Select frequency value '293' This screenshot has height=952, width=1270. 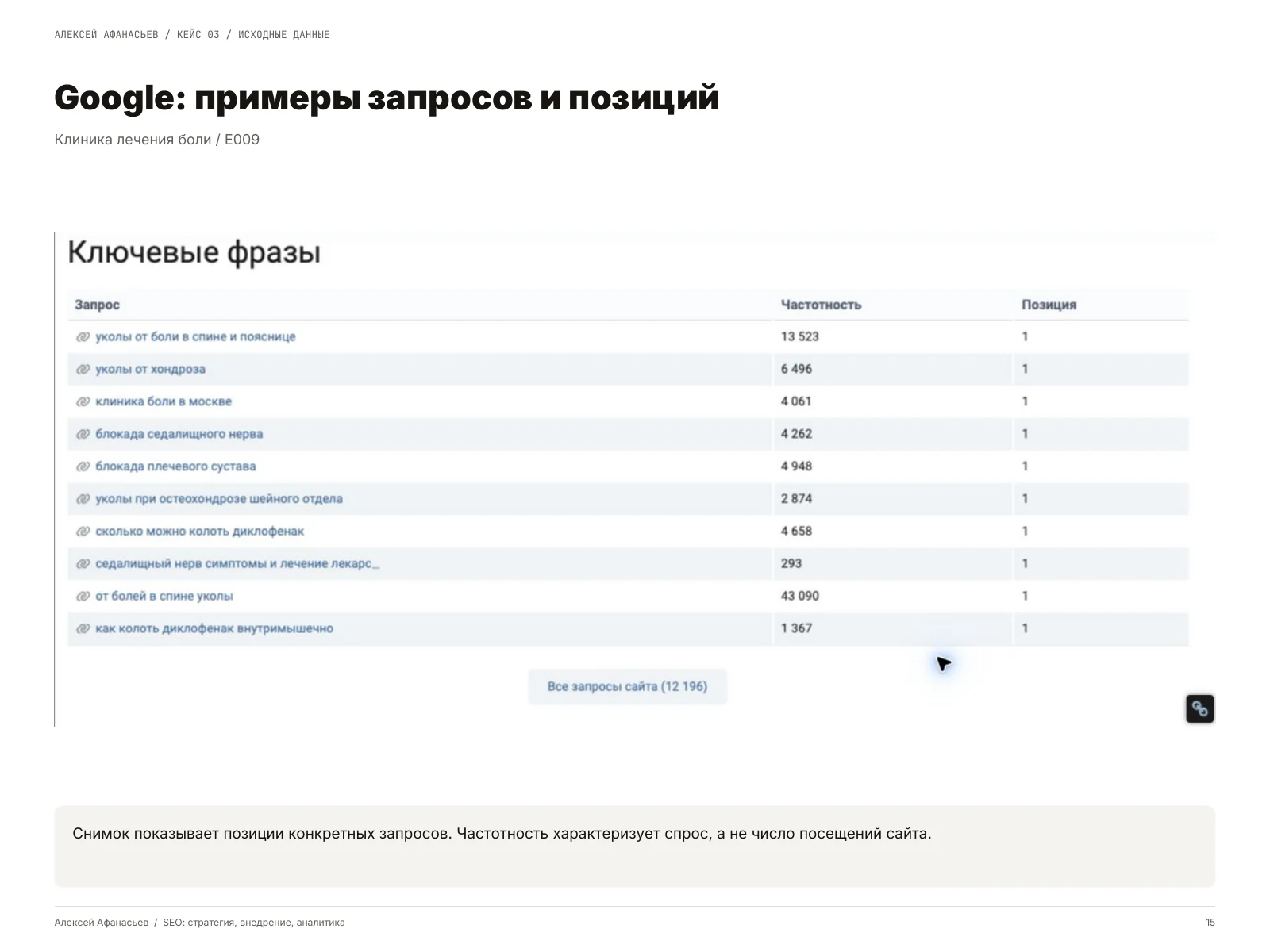pos(791,564)
